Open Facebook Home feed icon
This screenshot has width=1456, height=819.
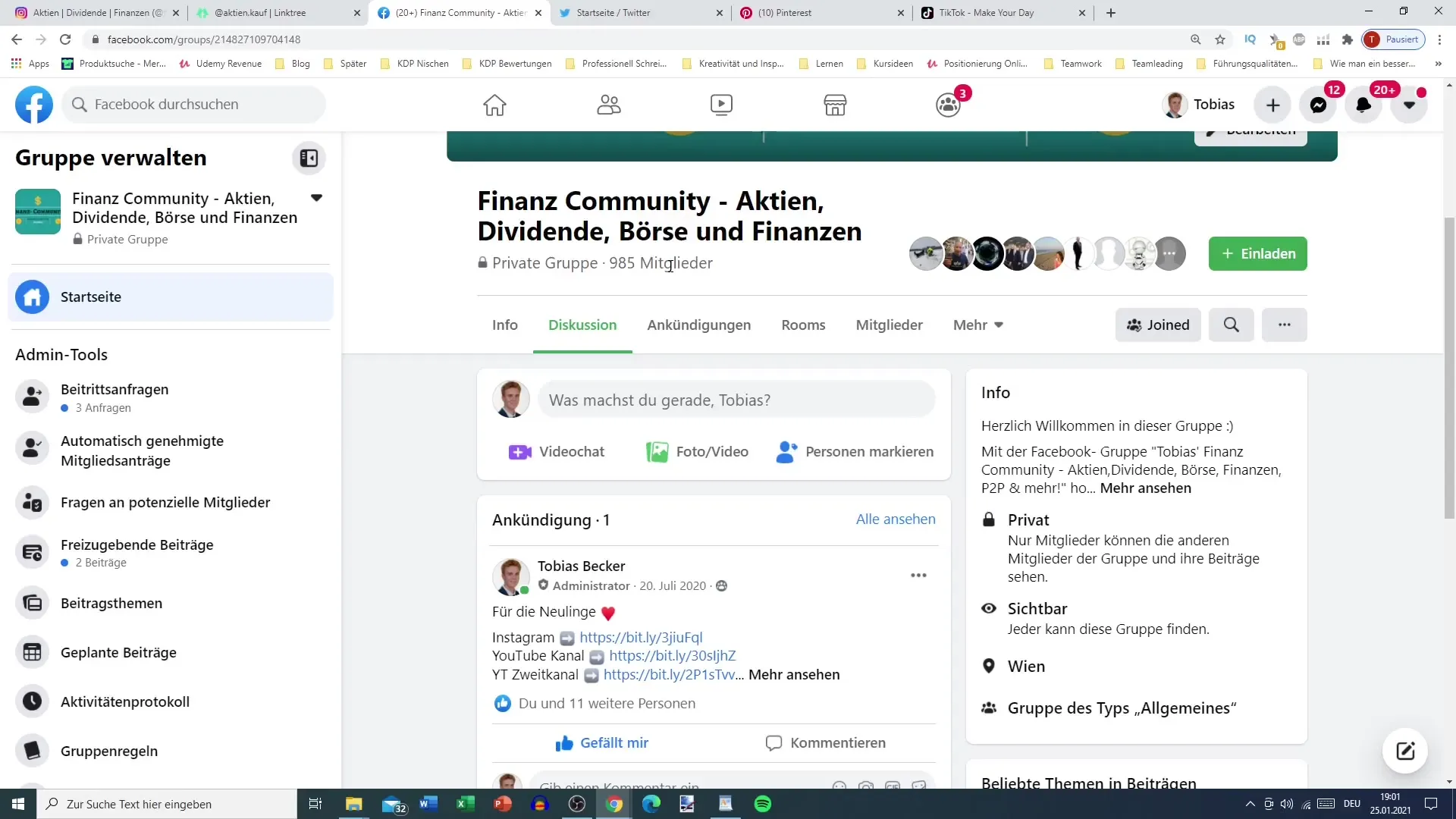pos(494,105)
